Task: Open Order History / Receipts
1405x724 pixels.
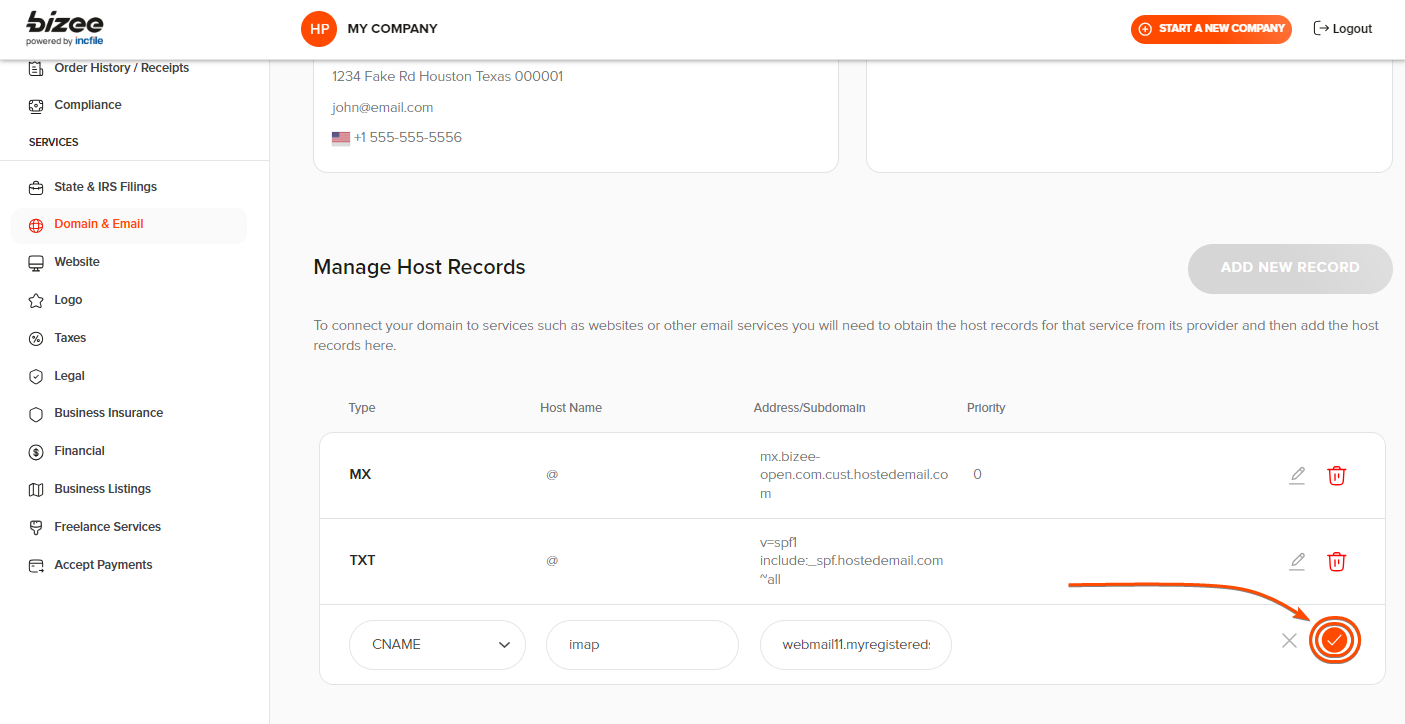Action: [121, 68]
